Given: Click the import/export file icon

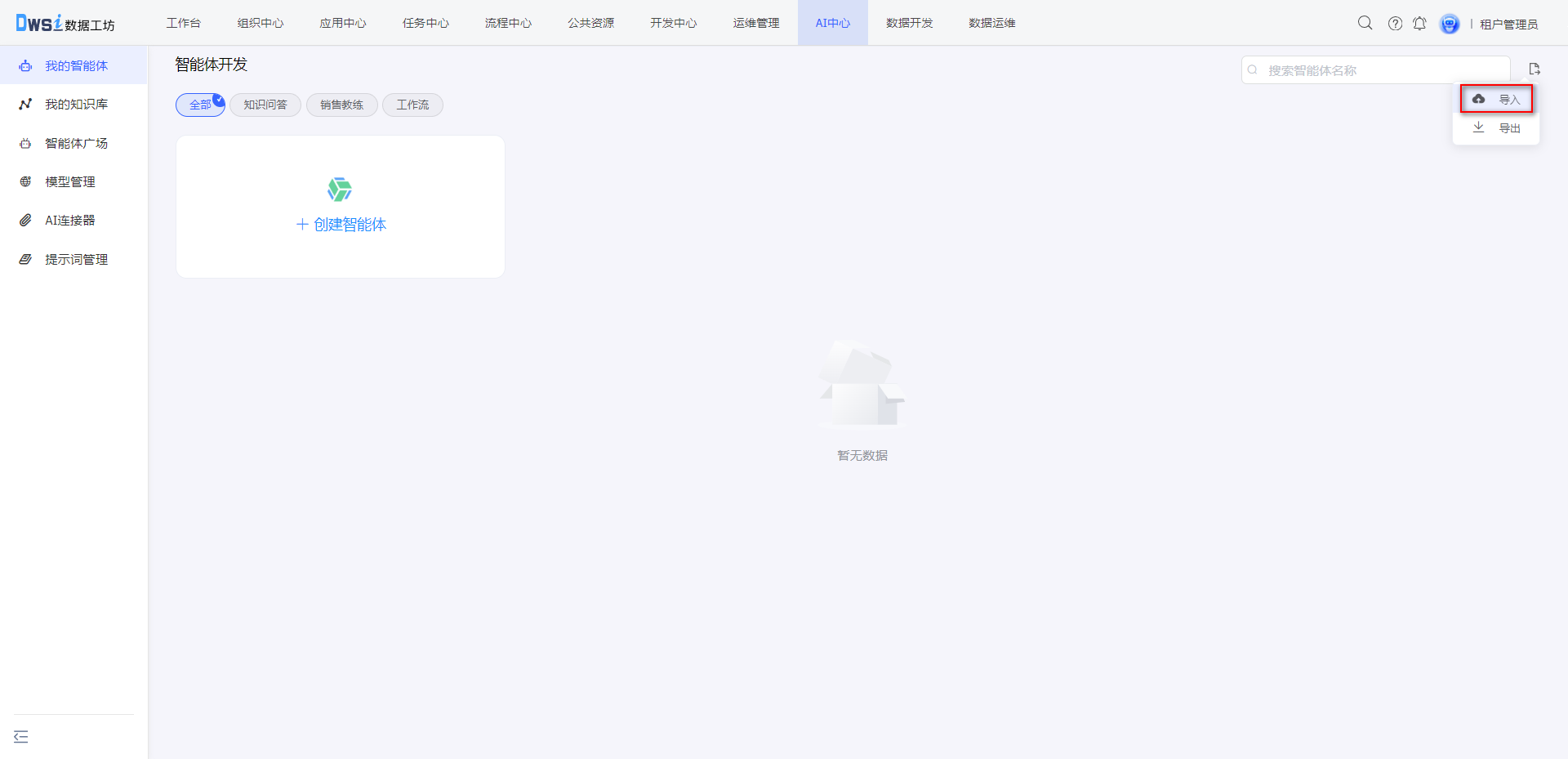Looking at the screenshot, I should coord(1535,69).
